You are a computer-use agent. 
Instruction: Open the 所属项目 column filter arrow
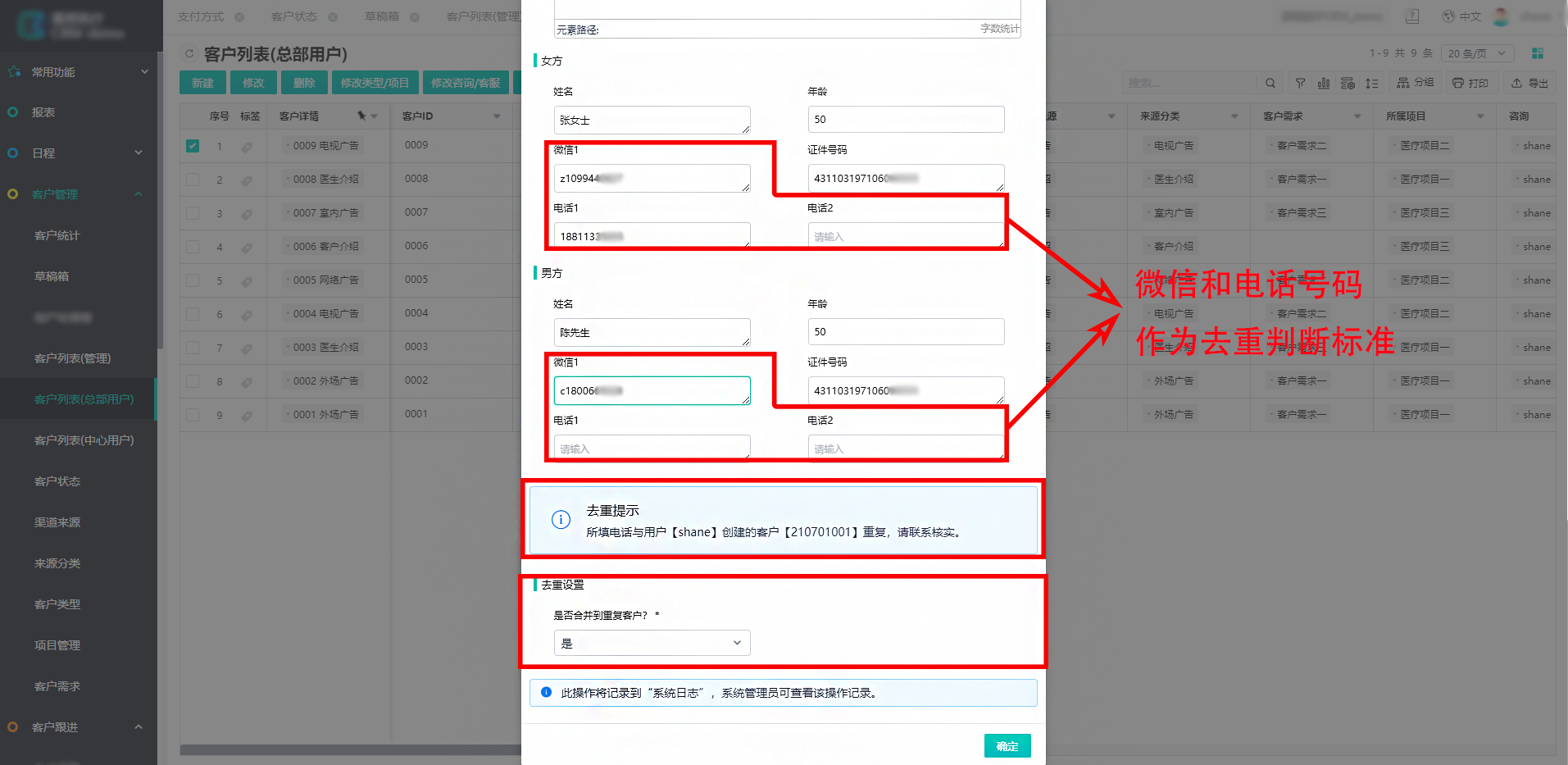coord(1480,116)
